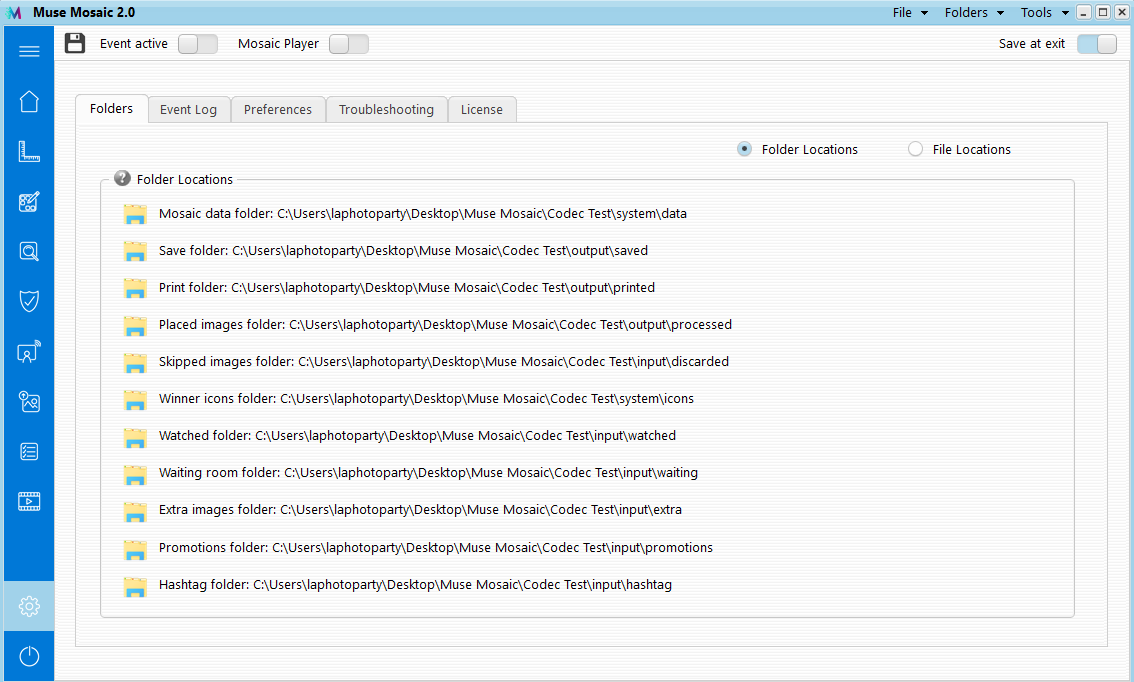Toggle the Save at exit switch
Screen dimensions: 1134x682
tap(1097, 44)
